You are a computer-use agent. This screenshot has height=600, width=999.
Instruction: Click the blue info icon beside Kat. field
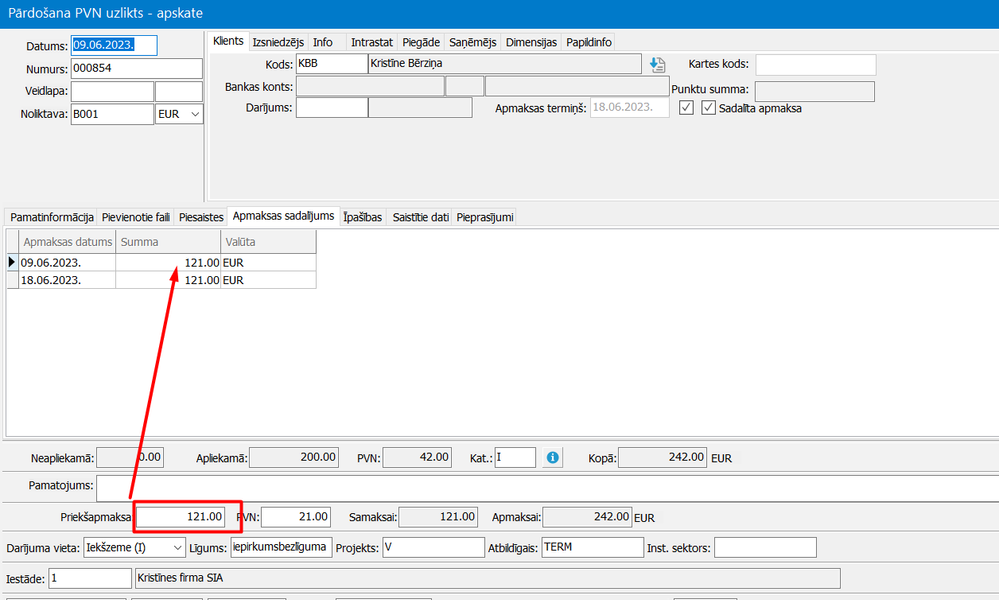click(552, 458)
